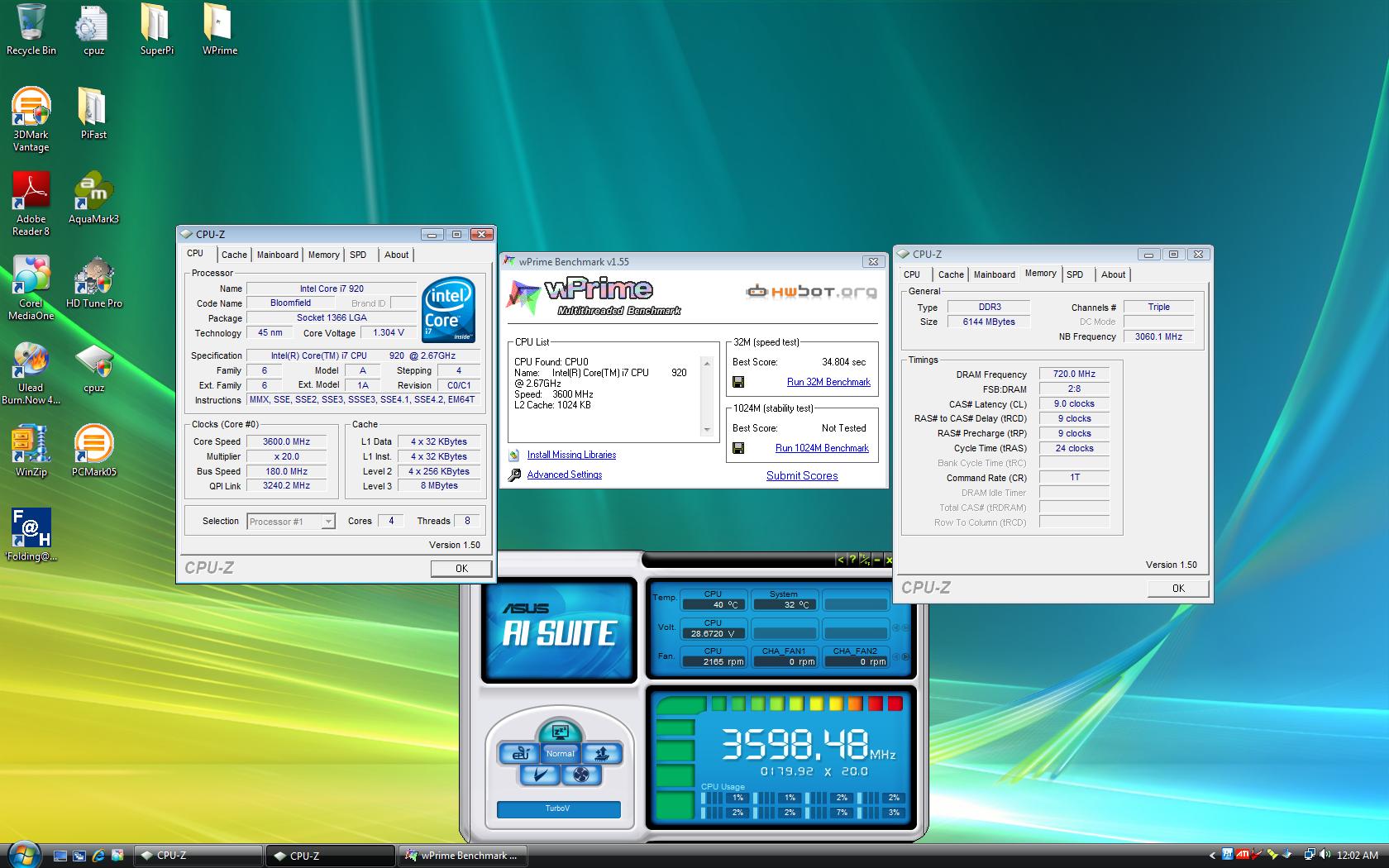The image size is (1389, 868).
Task: Toggle the AI Suite Celsius/Fahrenheit icon
Action: pyautogui.click(x=864, y=560)
